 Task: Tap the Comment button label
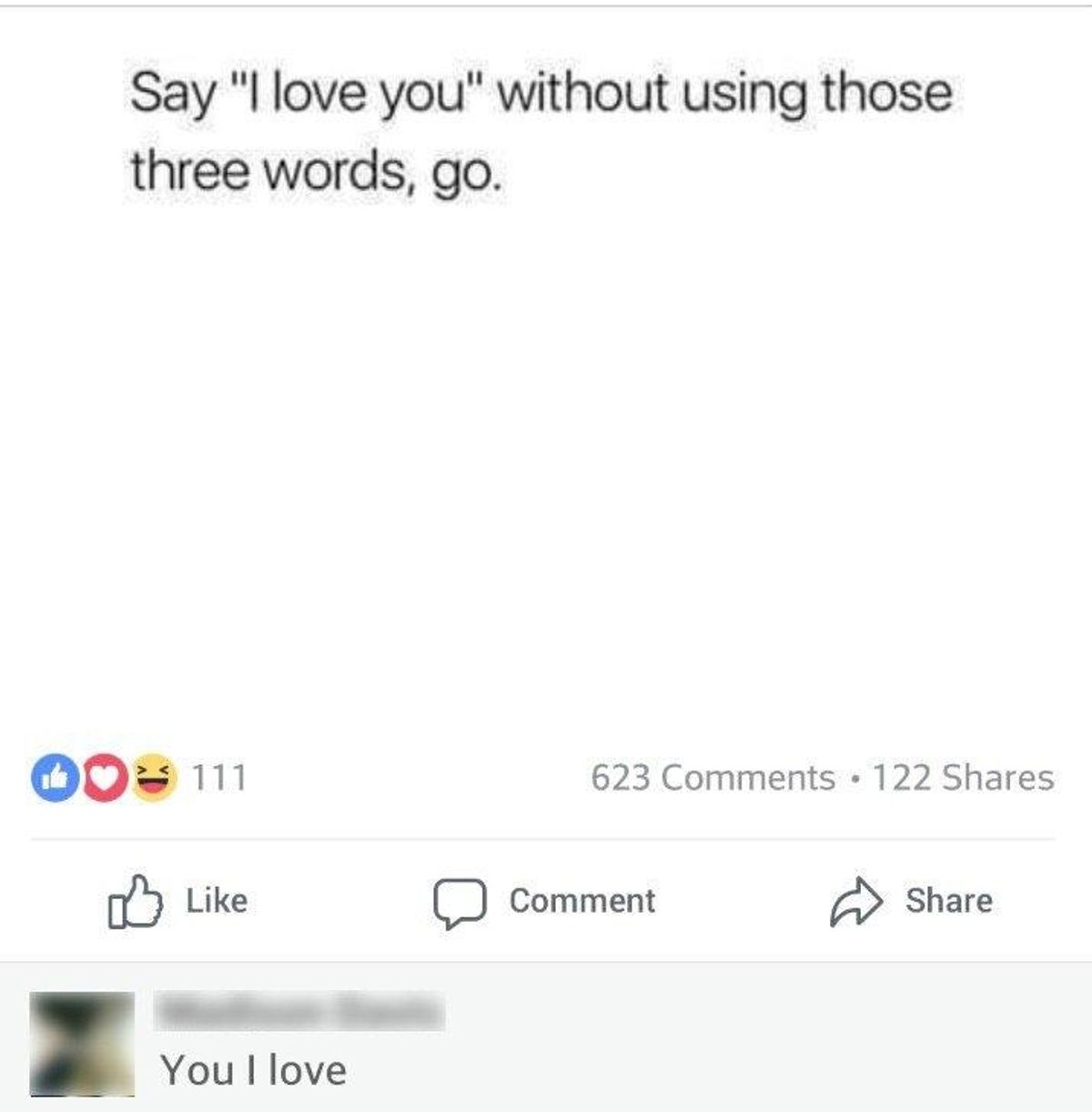click(x=581, y=901)
